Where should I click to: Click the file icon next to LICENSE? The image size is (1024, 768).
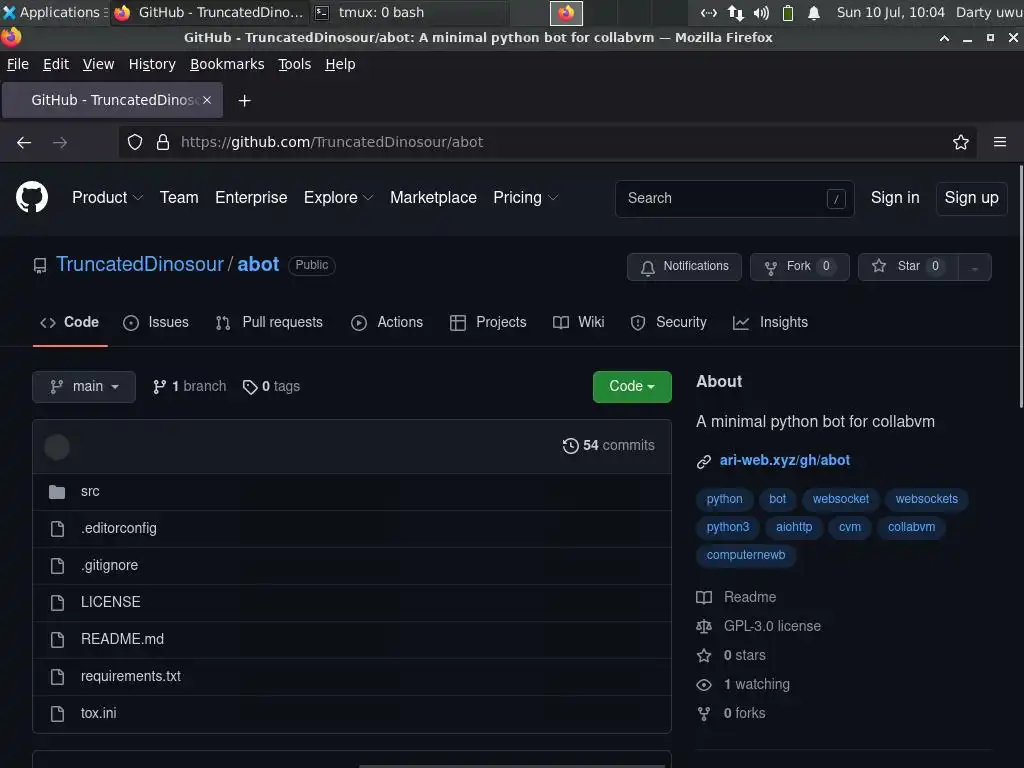(57, 602)
